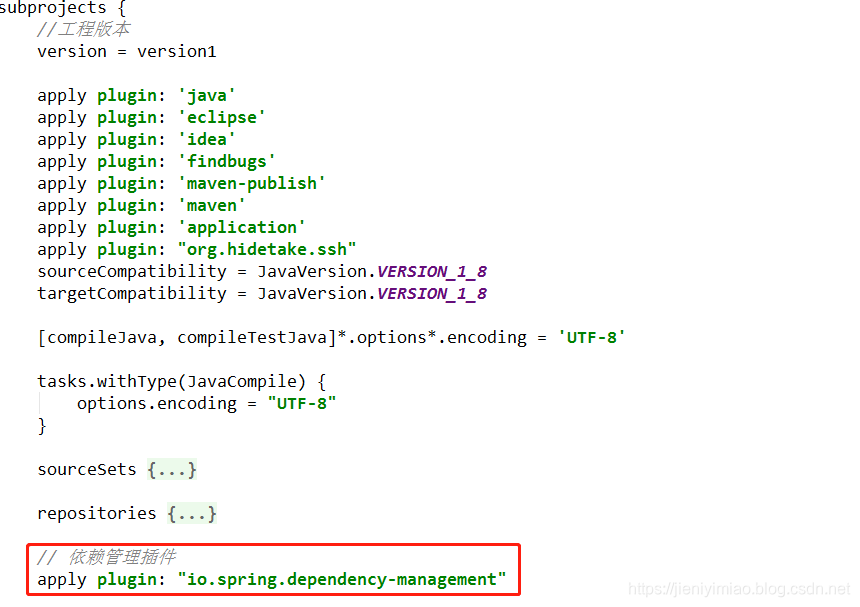Click the sourceCompatibility assignment line

pyautogui.click(x=262, y=272)
